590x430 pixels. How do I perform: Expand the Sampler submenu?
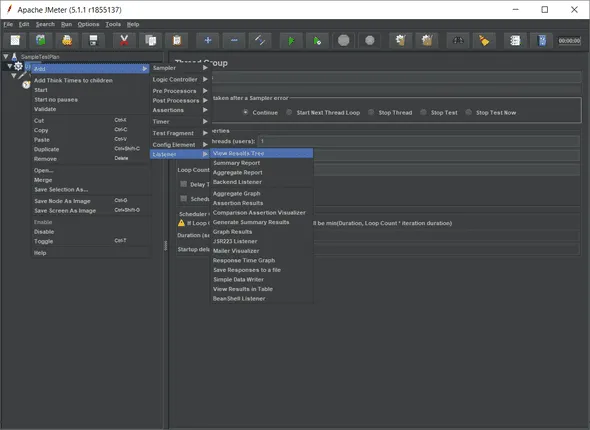(x=180, y=68)
